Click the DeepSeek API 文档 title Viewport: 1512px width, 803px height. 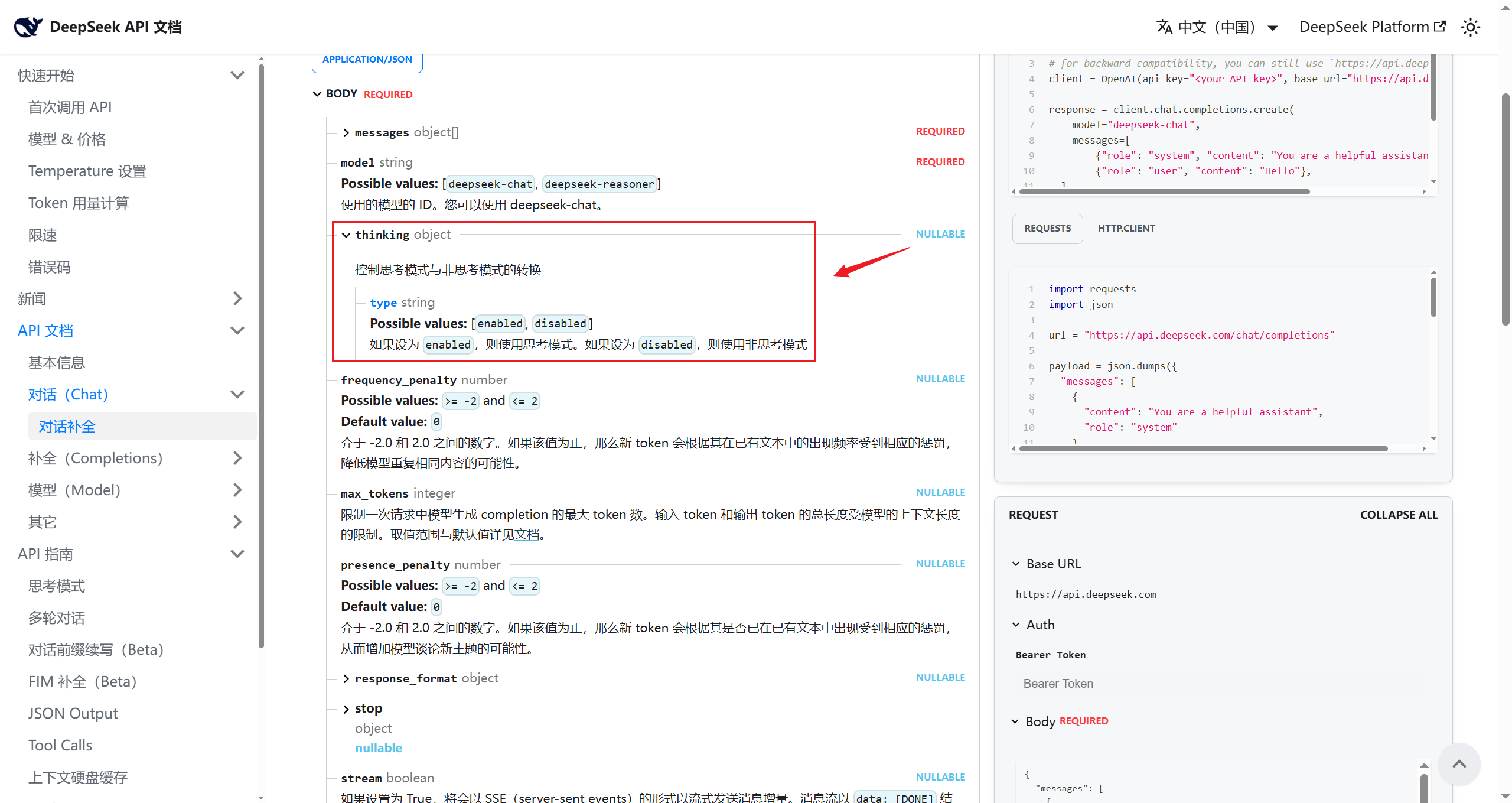[116, 27]
